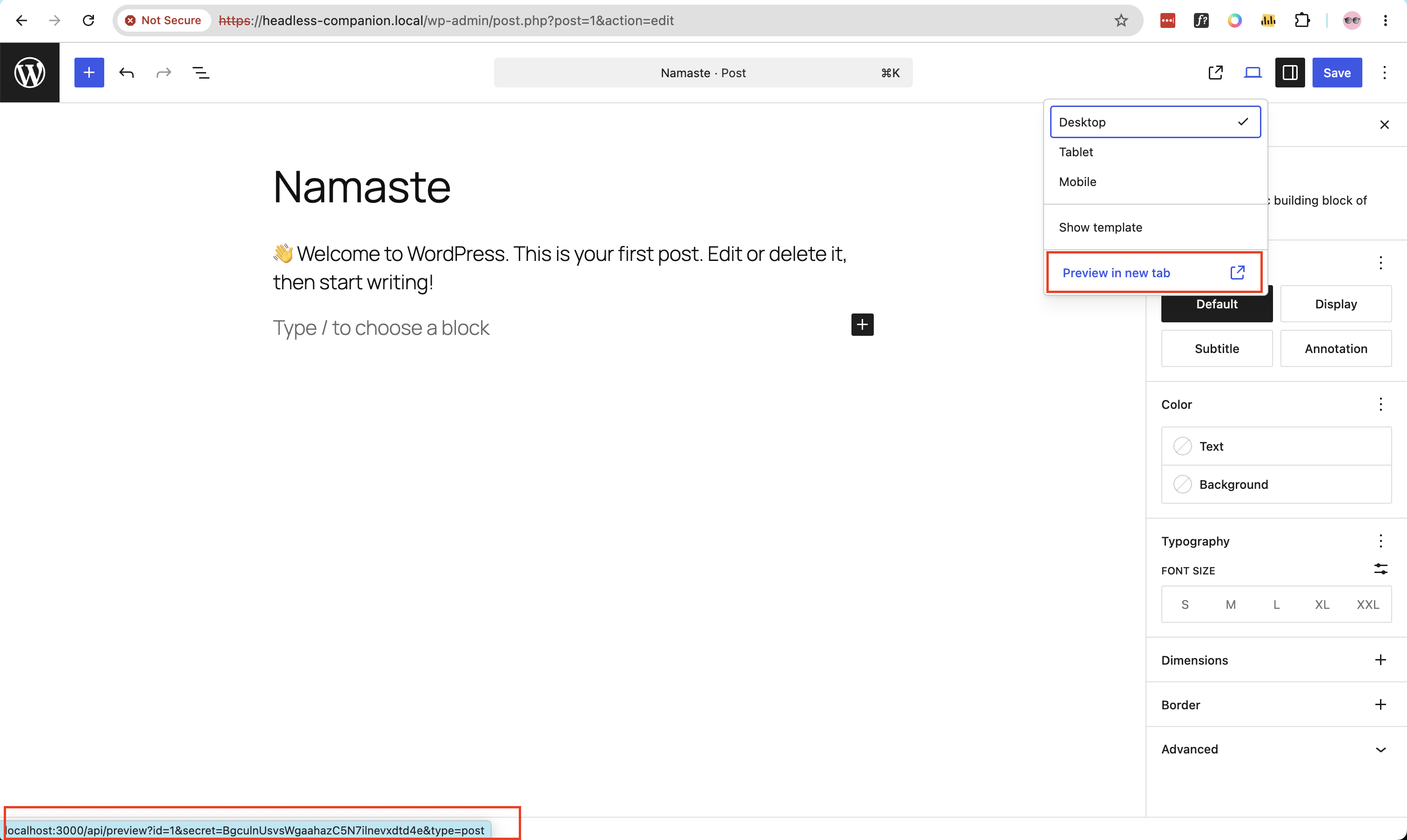
Task: Select the Desktop preview option
Action: click(x=1155, y=122)
